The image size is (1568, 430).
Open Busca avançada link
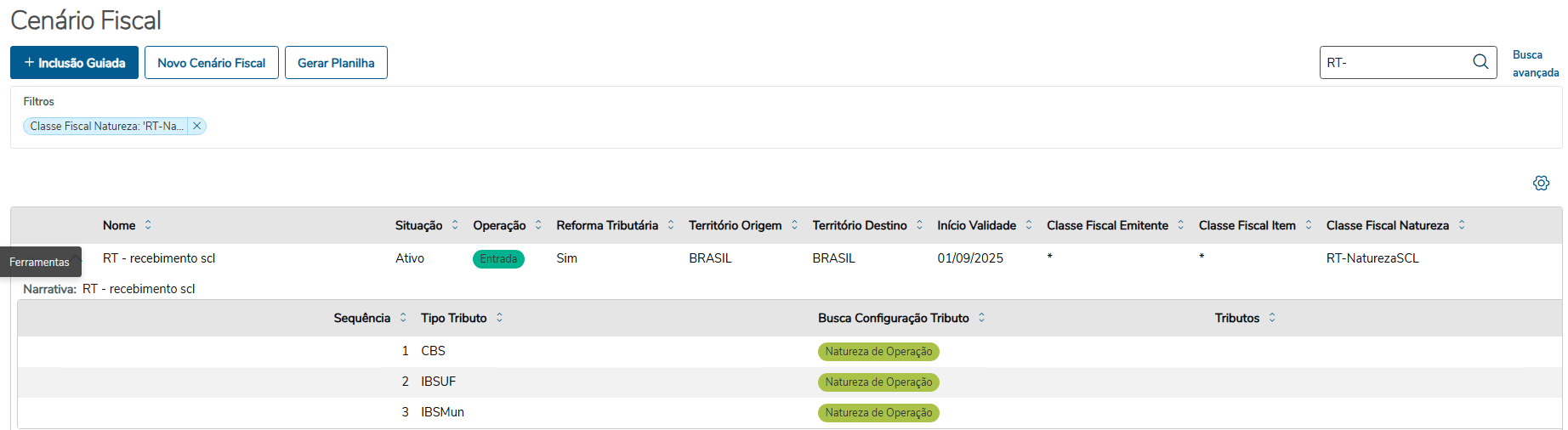tap(1535, 64)
